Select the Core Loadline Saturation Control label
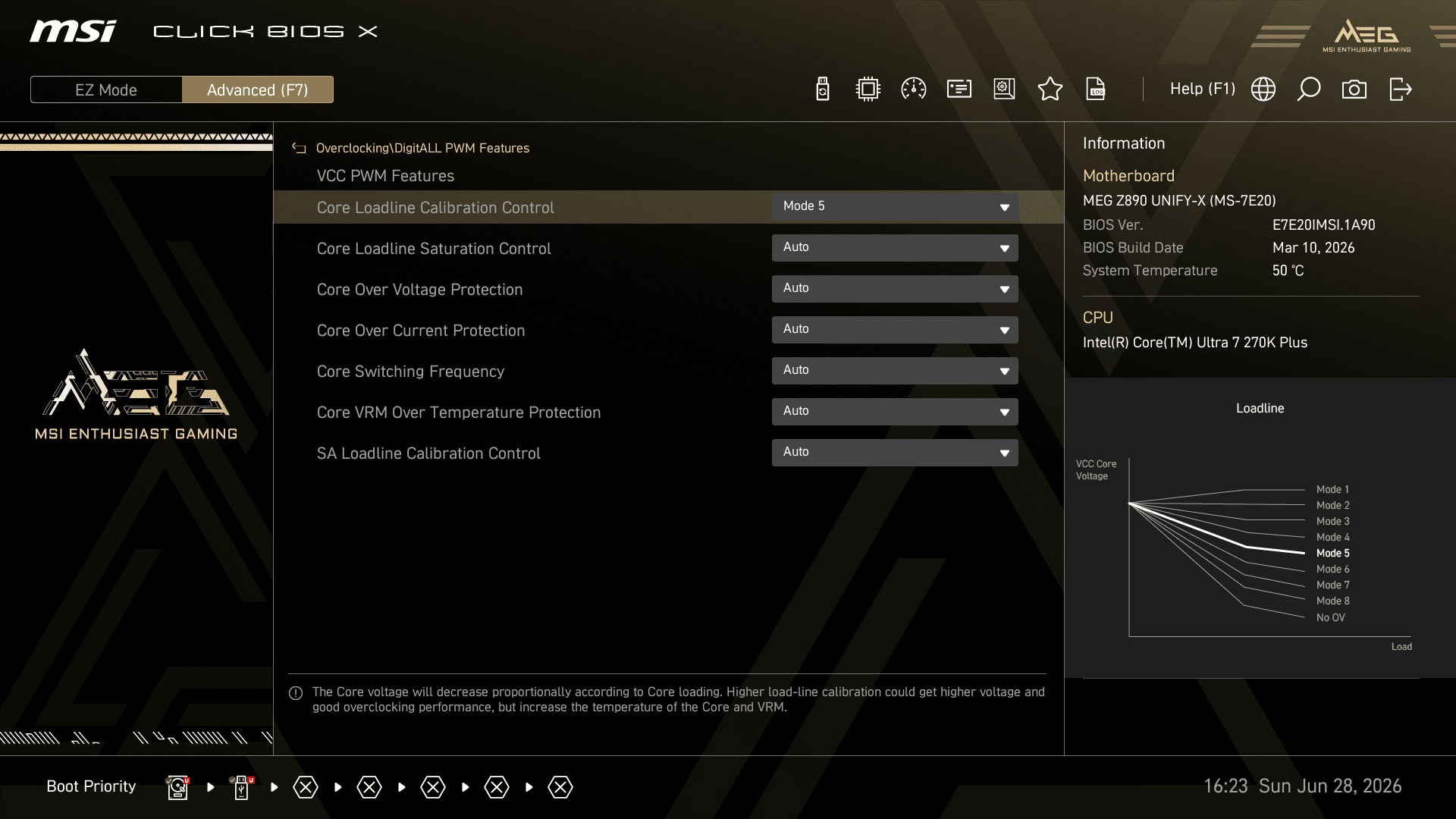 (x=434, y=249)
